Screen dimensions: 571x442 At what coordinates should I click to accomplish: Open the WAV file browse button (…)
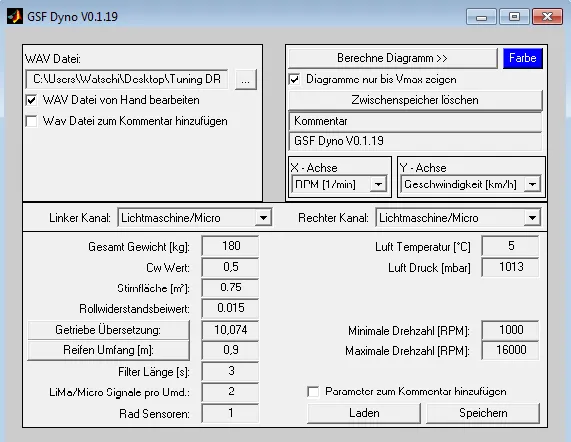point(246,80)
